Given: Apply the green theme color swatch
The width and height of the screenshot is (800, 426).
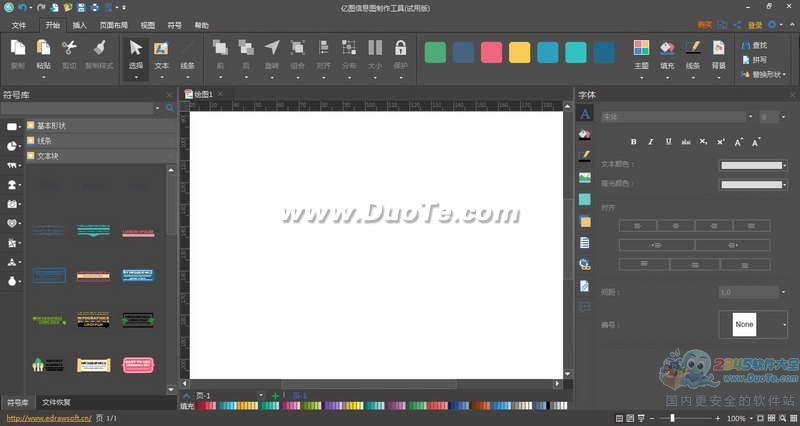Looking at the screenshot, I should (x=435, y=52).
